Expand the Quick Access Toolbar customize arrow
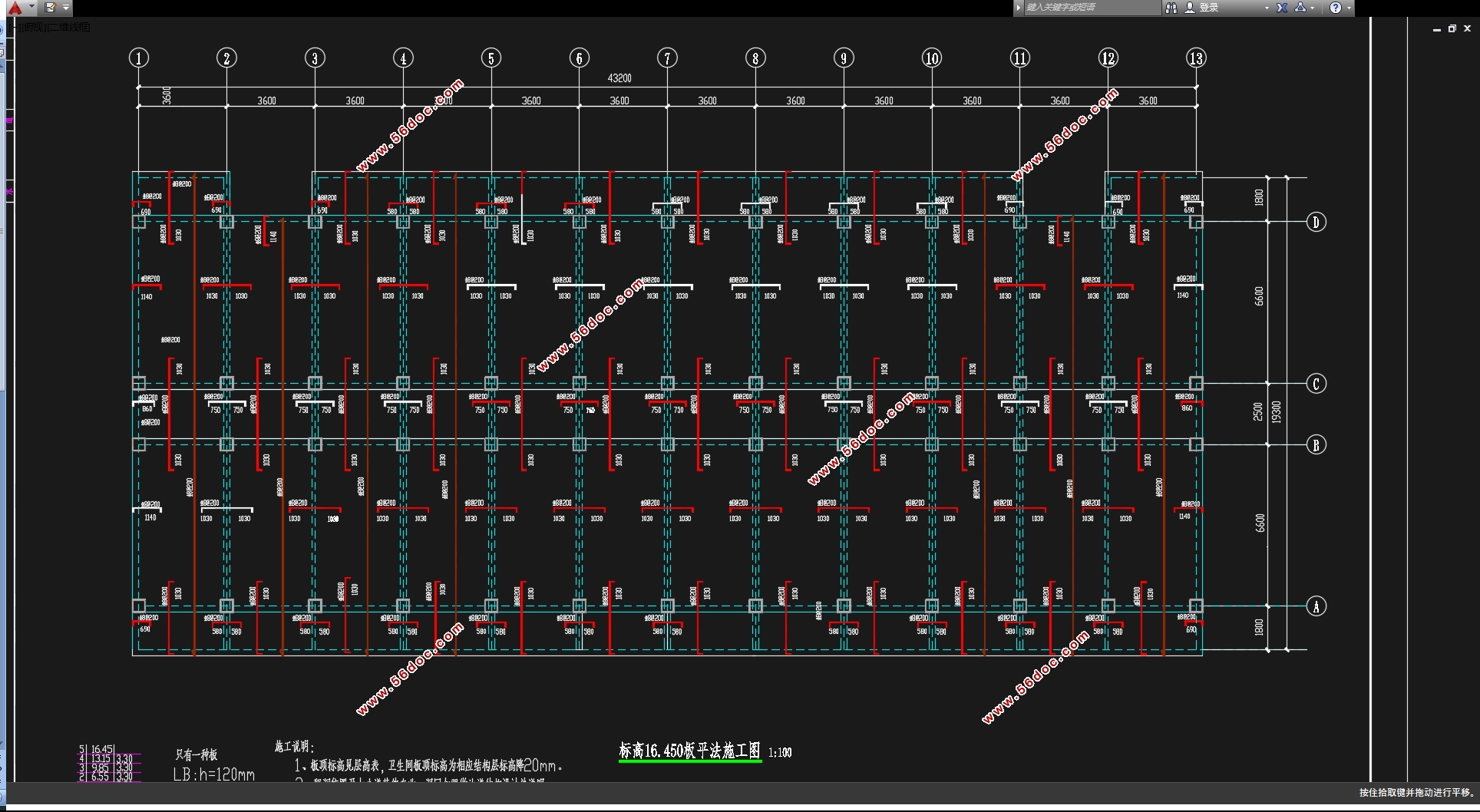The height and width of the screenshot is (812, 1480). (66, 8)
